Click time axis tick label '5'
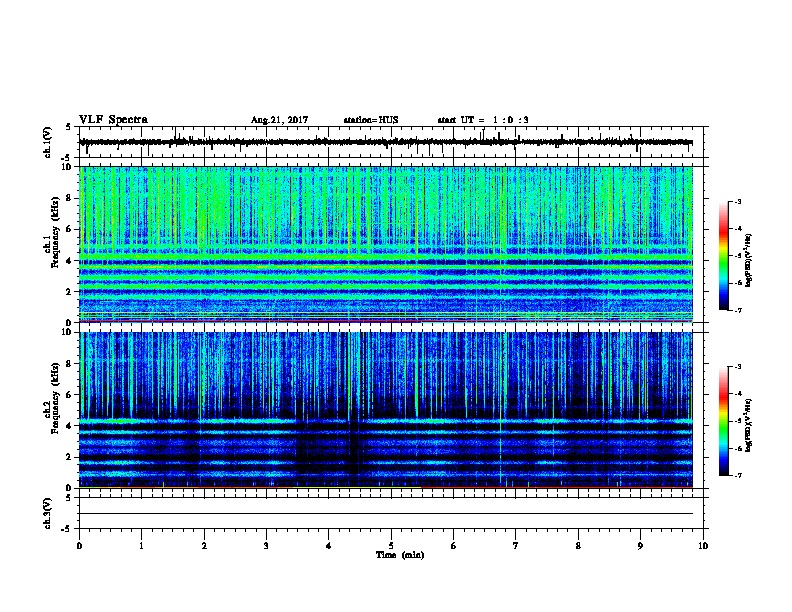Image resolution: width=792 pixels, height=612 pixels. click(391, 546)
